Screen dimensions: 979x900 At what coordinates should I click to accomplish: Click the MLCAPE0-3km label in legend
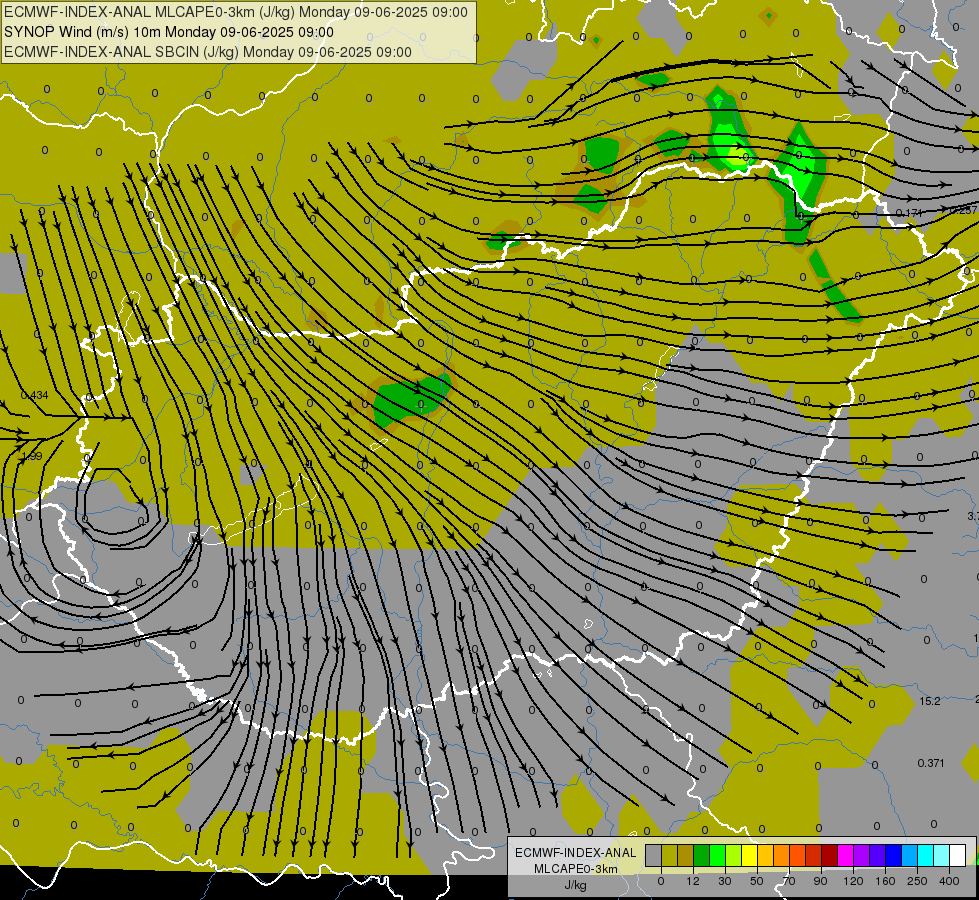click(x=576, y=869)
